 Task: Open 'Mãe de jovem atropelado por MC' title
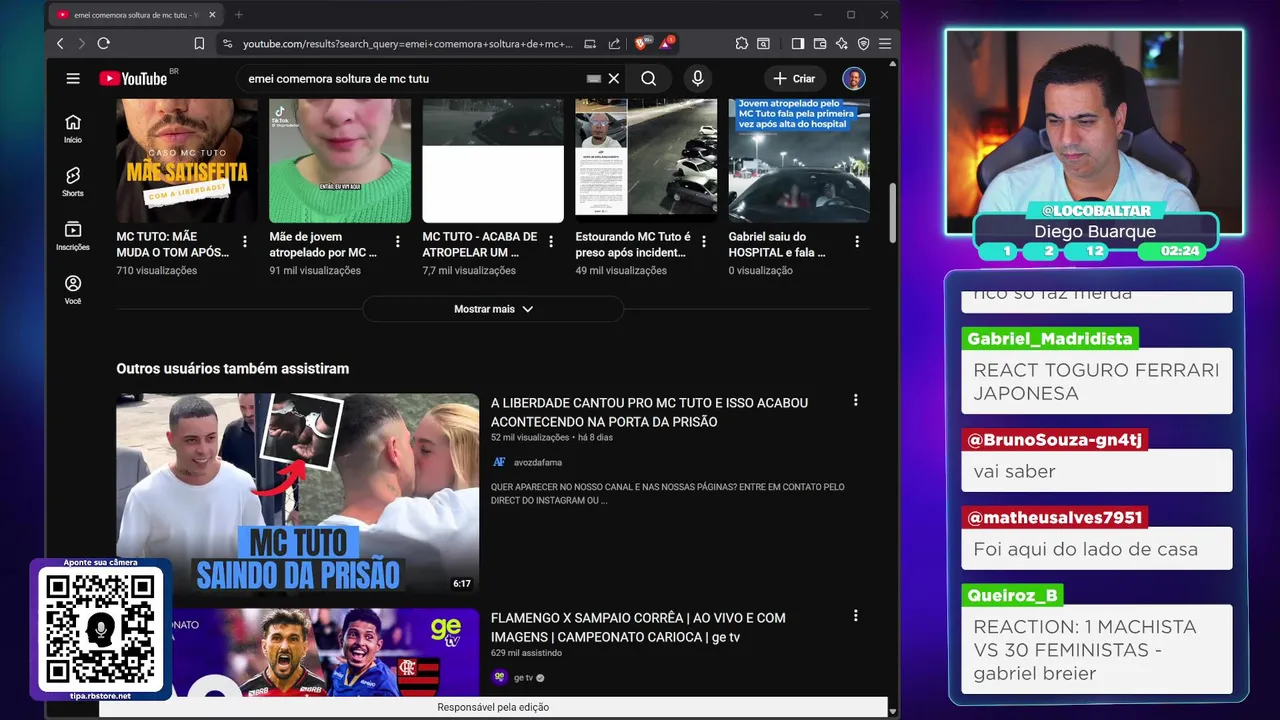(323, 245)
